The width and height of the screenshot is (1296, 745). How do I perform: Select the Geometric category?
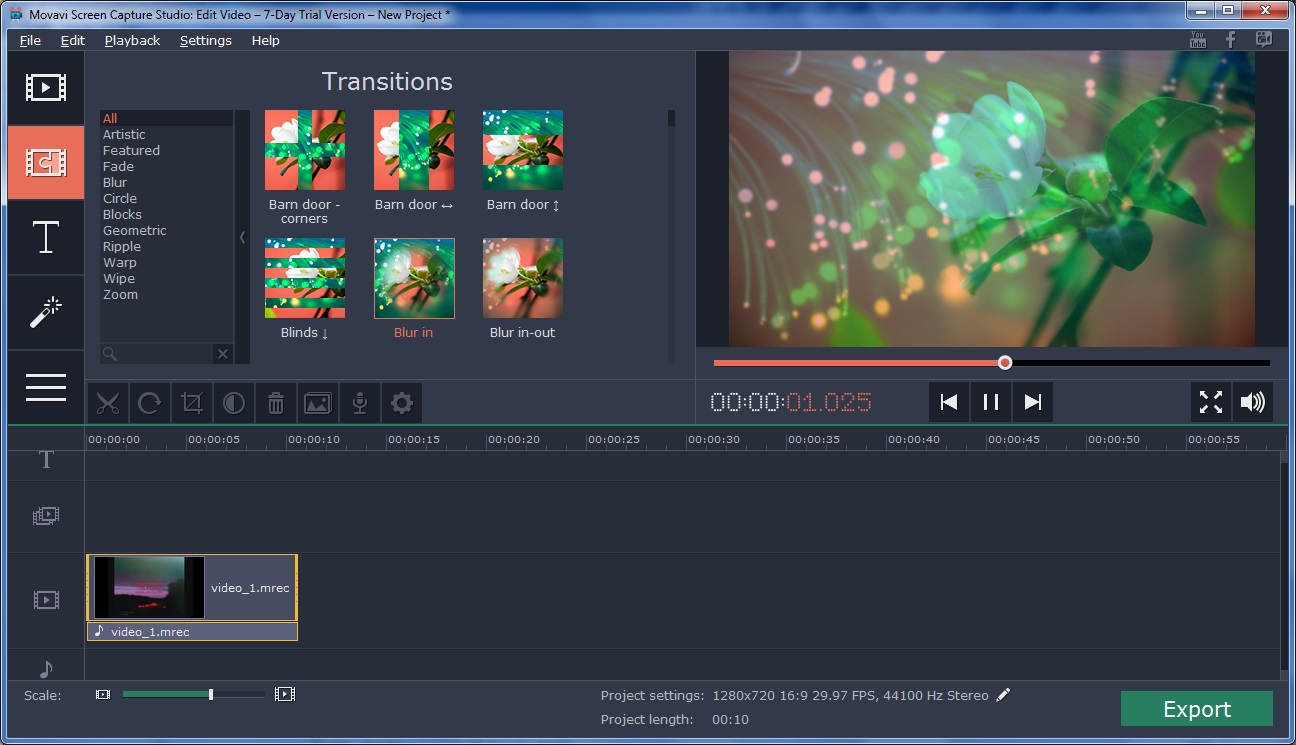click(x=166, y=230)
